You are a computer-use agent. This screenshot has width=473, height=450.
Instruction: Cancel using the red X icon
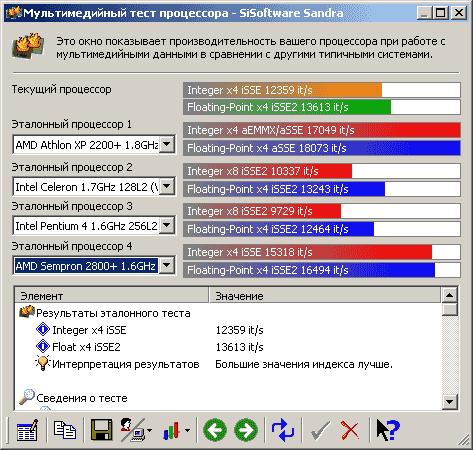click(350, 430)
